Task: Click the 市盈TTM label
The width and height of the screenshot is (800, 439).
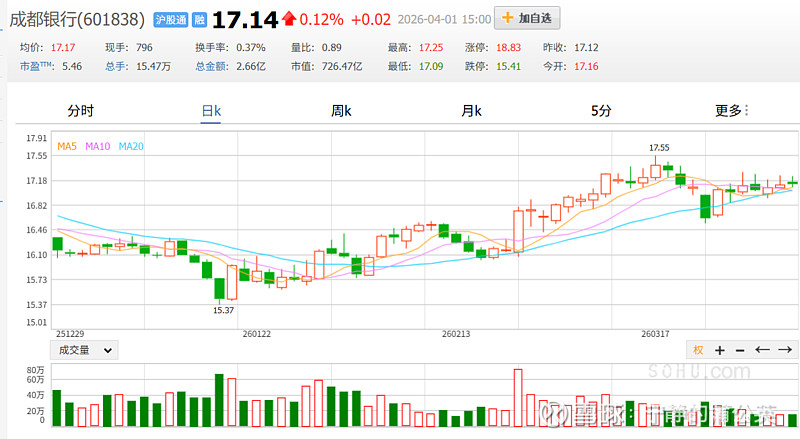Action: coord(36,66)
